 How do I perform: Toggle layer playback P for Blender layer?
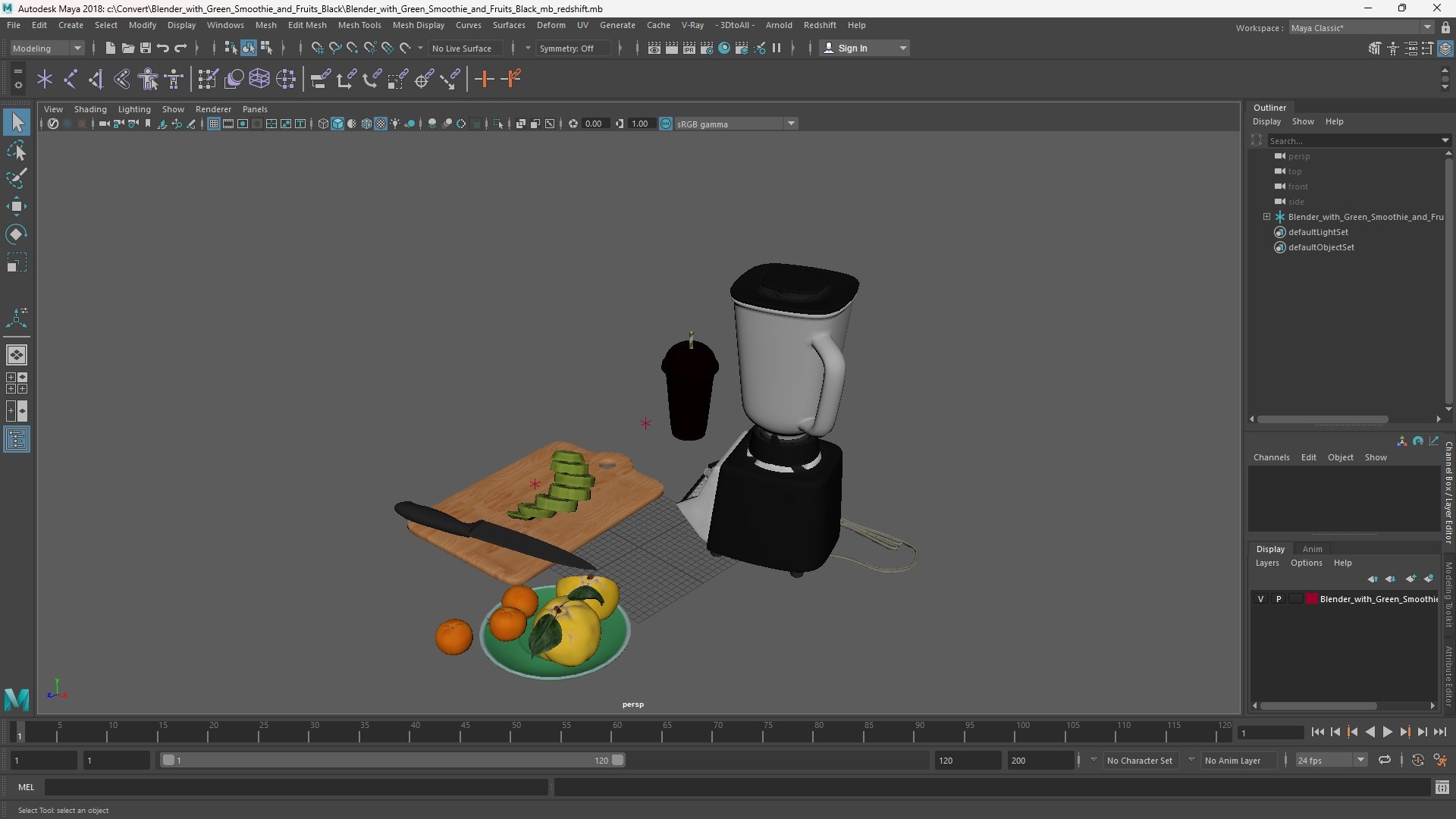1279,599
